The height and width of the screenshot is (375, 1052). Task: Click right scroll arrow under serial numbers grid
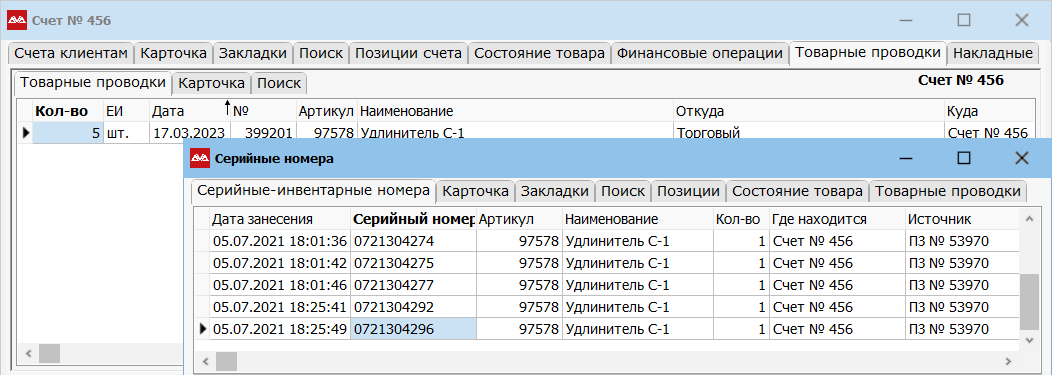pos(1012,362)
